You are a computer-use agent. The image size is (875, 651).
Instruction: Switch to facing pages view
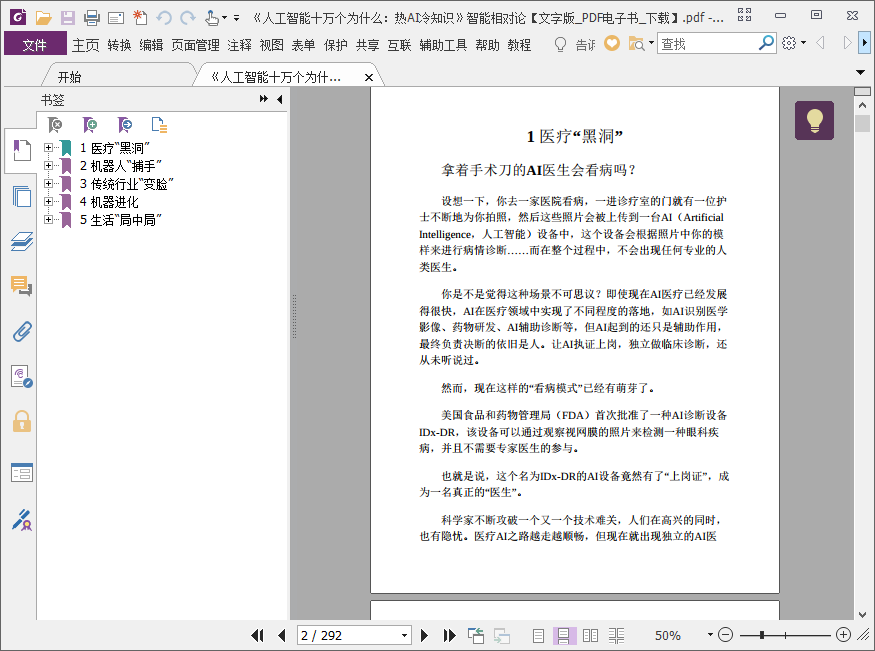pos(590,635)
